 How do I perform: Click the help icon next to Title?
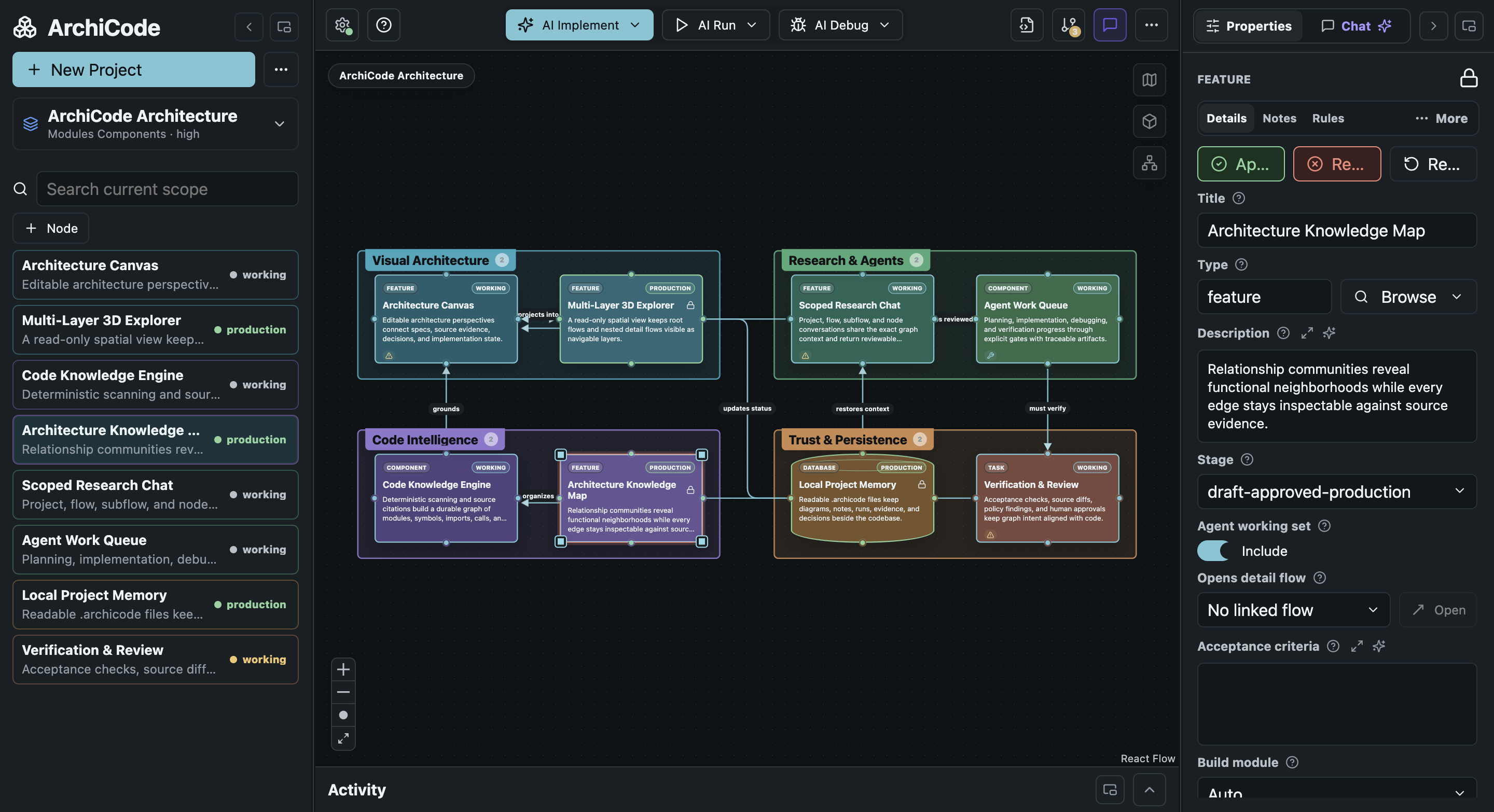point(1238,198)
